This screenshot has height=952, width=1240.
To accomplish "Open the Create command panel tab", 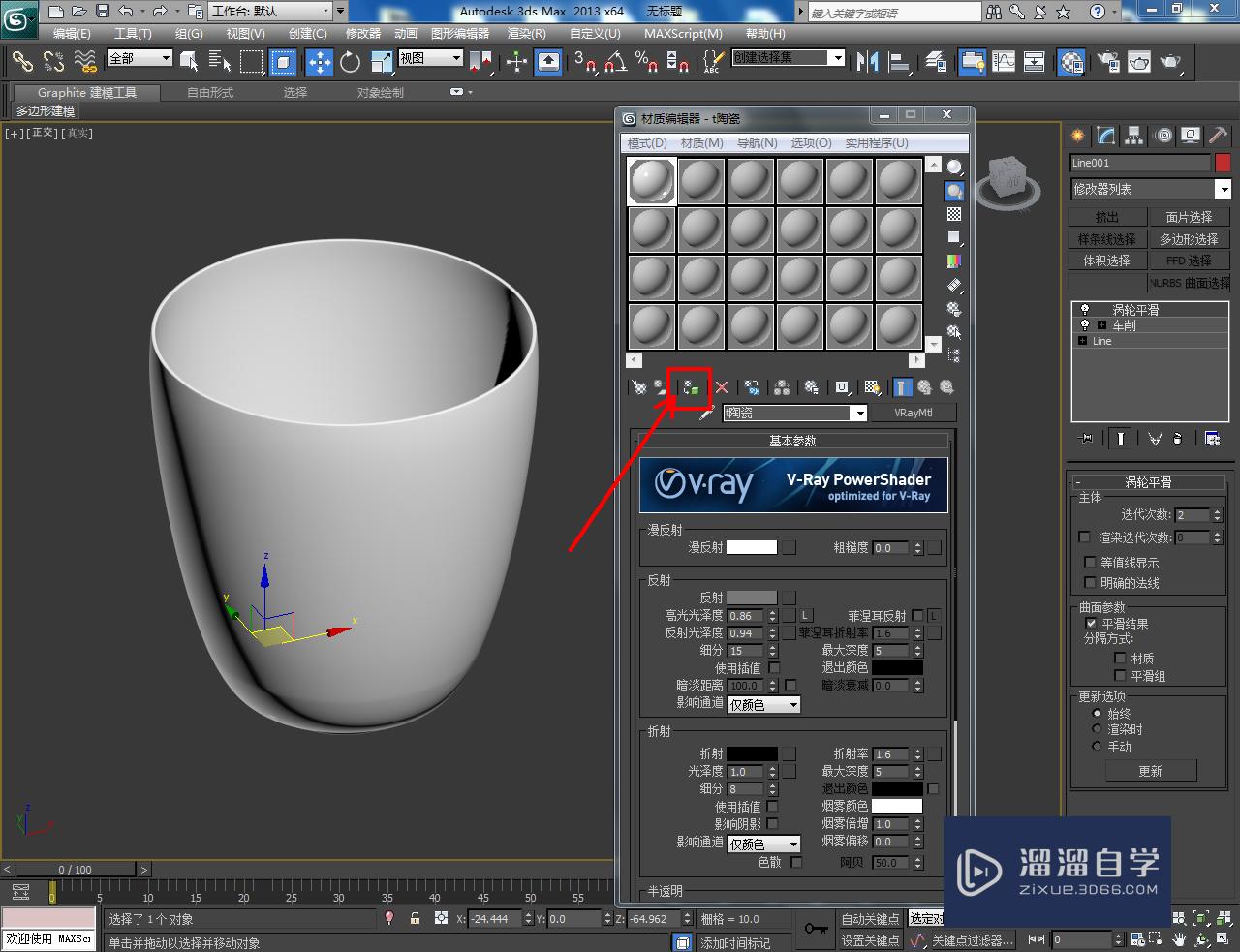I will pos(1078,136).
